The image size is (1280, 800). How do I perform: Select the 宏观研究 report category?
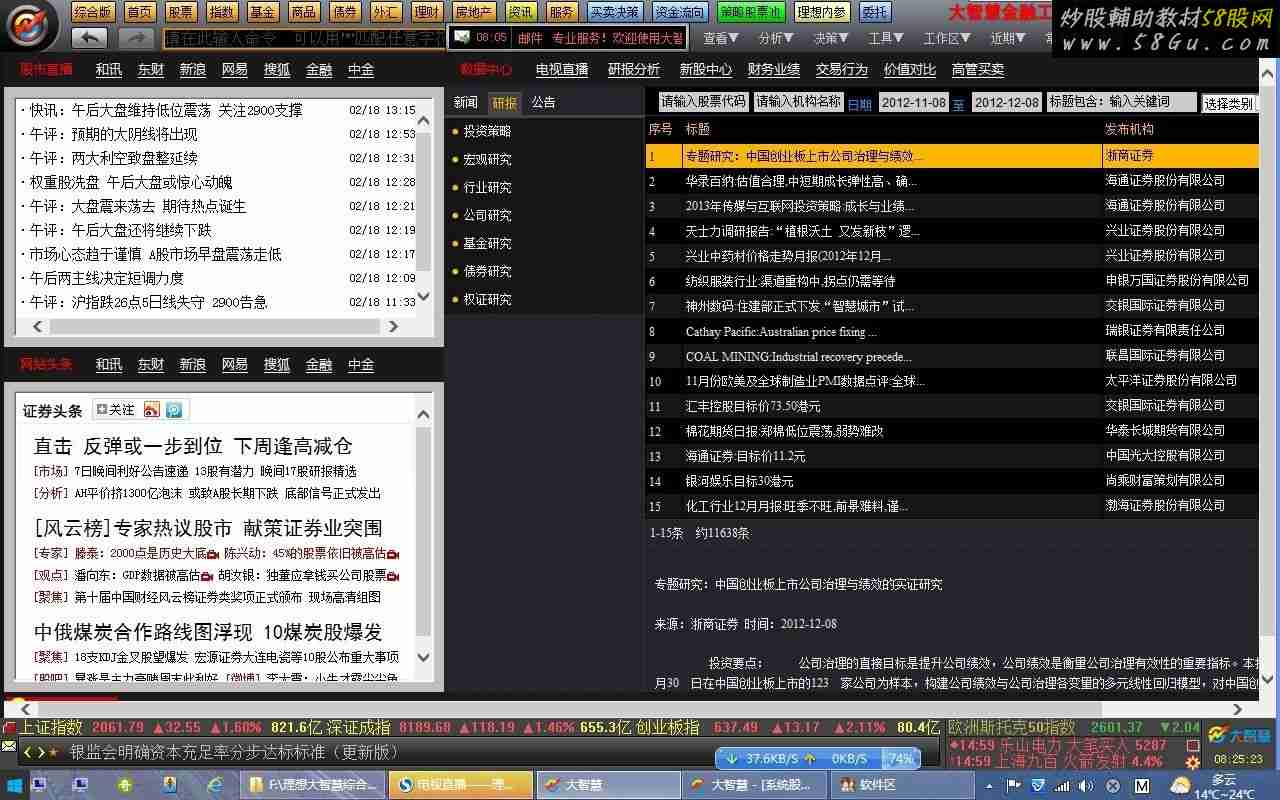pos(486,159)
